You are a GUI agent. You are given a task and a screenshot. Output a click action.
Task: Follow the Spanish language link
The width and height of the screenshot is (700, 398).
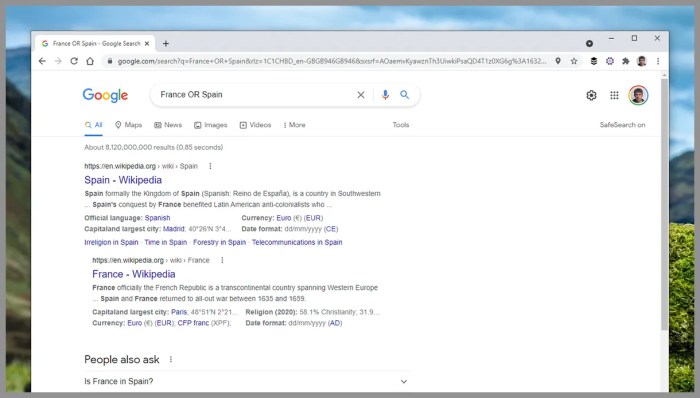[x=158, y=218]
